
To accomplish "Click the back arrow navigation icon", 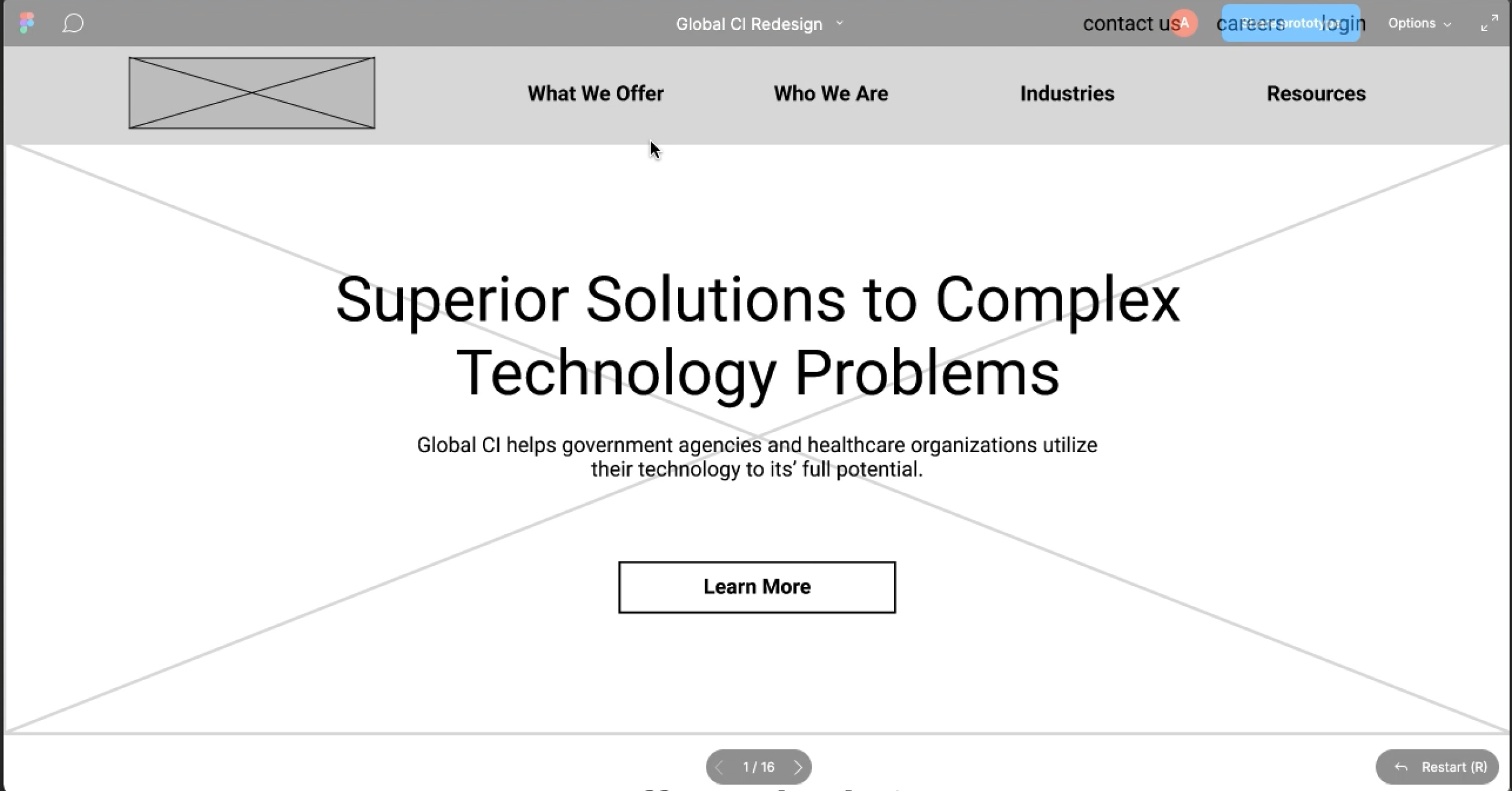I will point(719,766).
